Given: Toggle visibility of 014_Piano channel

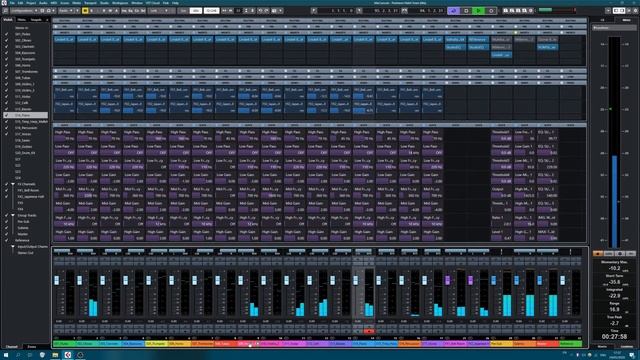Looking at the screenshot, I should 6,116.
